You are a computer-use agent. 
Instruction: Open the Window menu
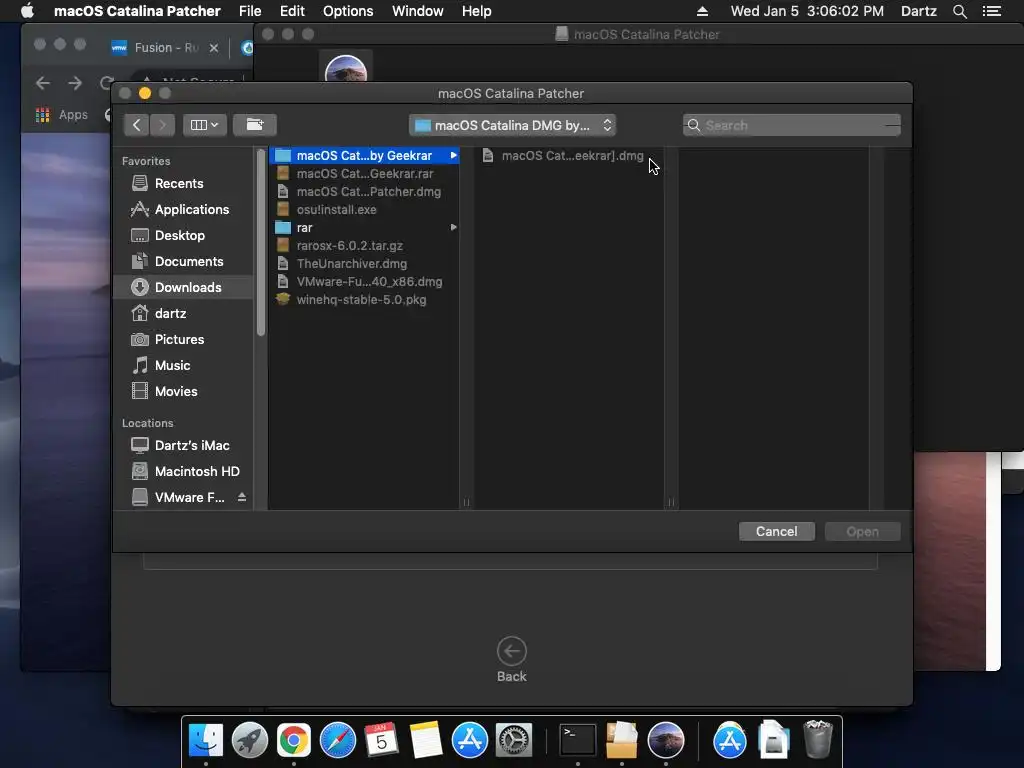417,11
